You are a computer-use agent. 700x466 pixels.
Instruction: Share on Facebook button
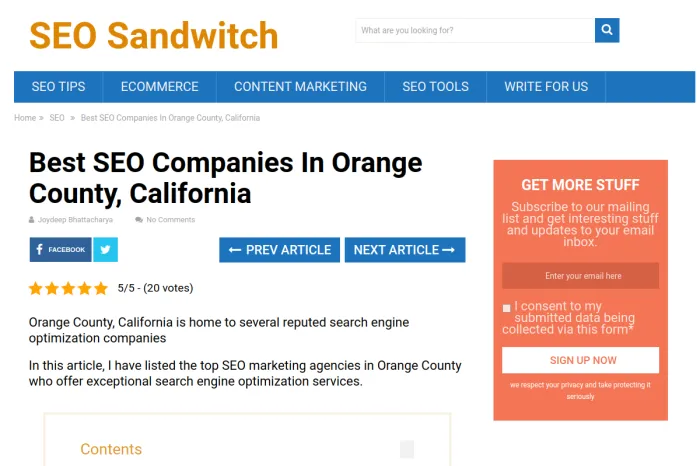tap(60, 250)
